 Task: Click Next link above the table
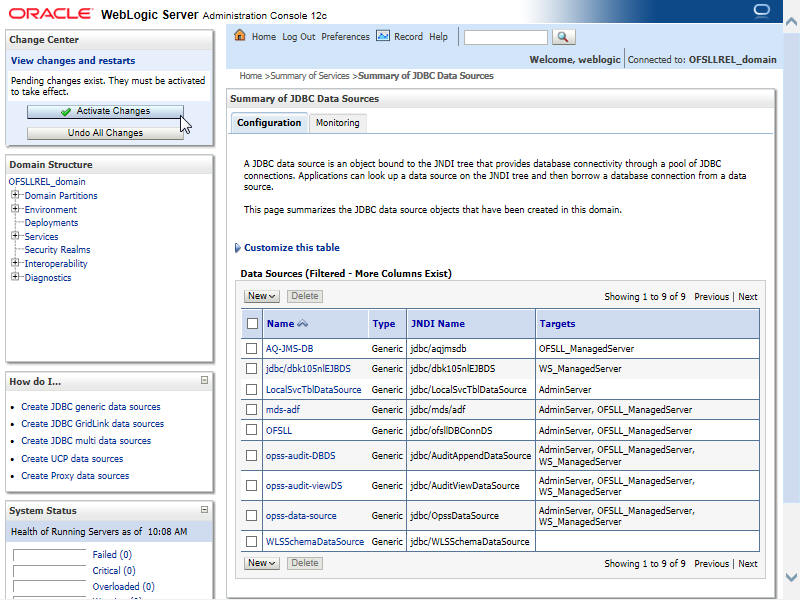pos(747,296)
